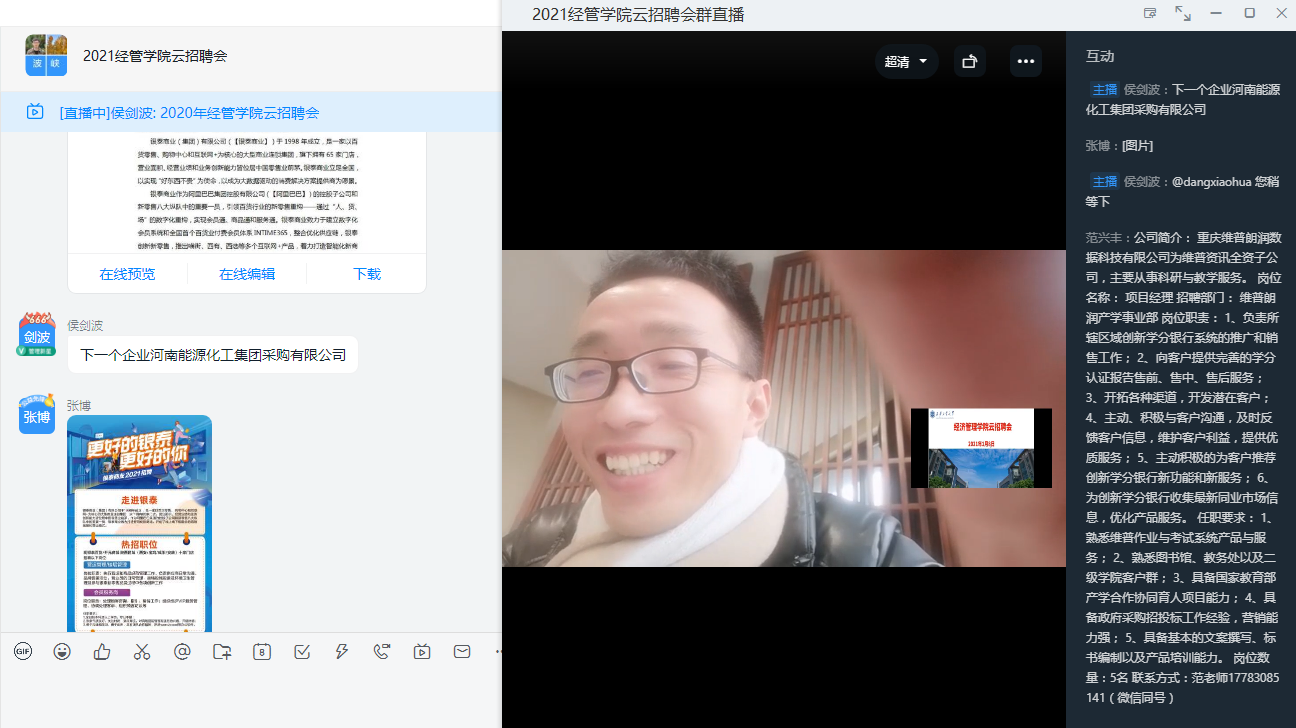Start a video call via phone icon

pos(382,652)
